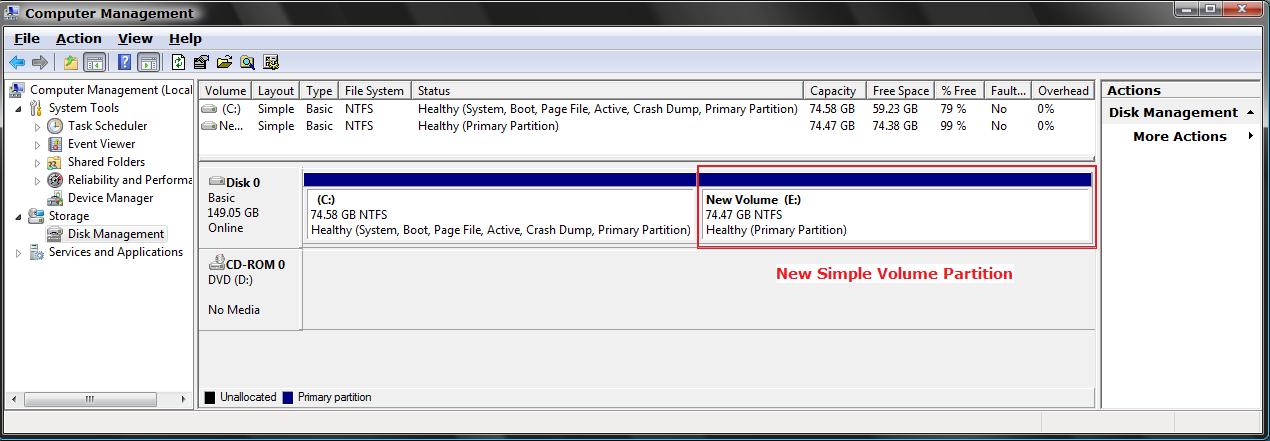Image resolution: width=1270 pixels, height=441 pixels.
Task: Open the Properties toolbar icon
Action: click(201, 62)
